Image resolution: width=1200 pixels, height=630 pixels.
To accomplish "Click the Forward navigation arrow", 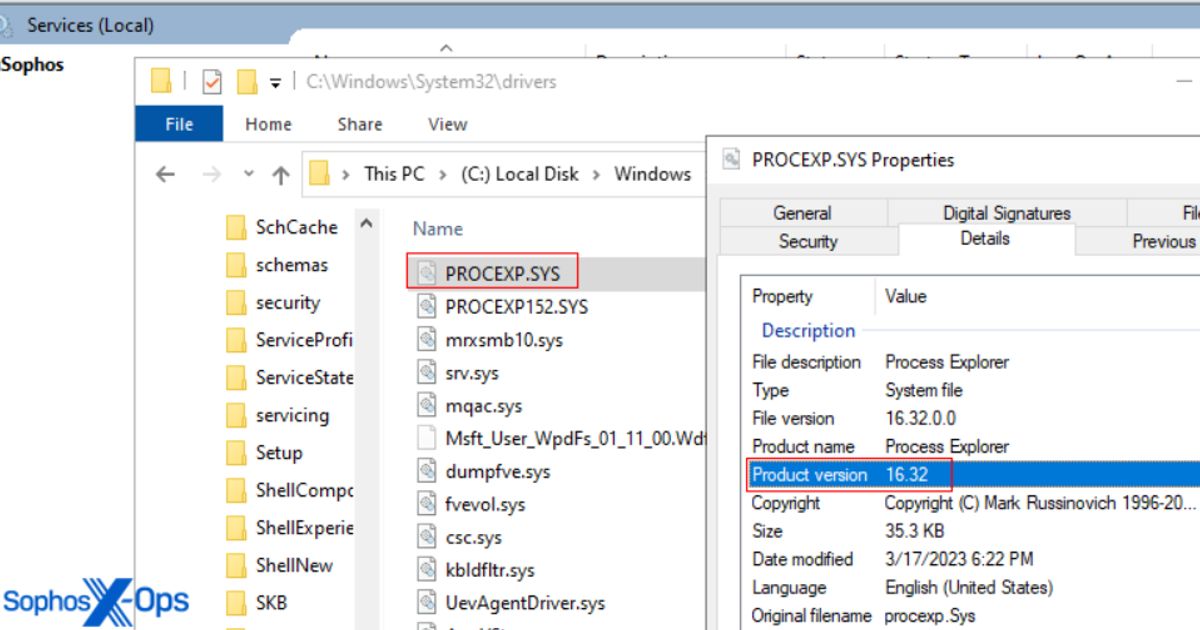I will [x=211, y=174].
